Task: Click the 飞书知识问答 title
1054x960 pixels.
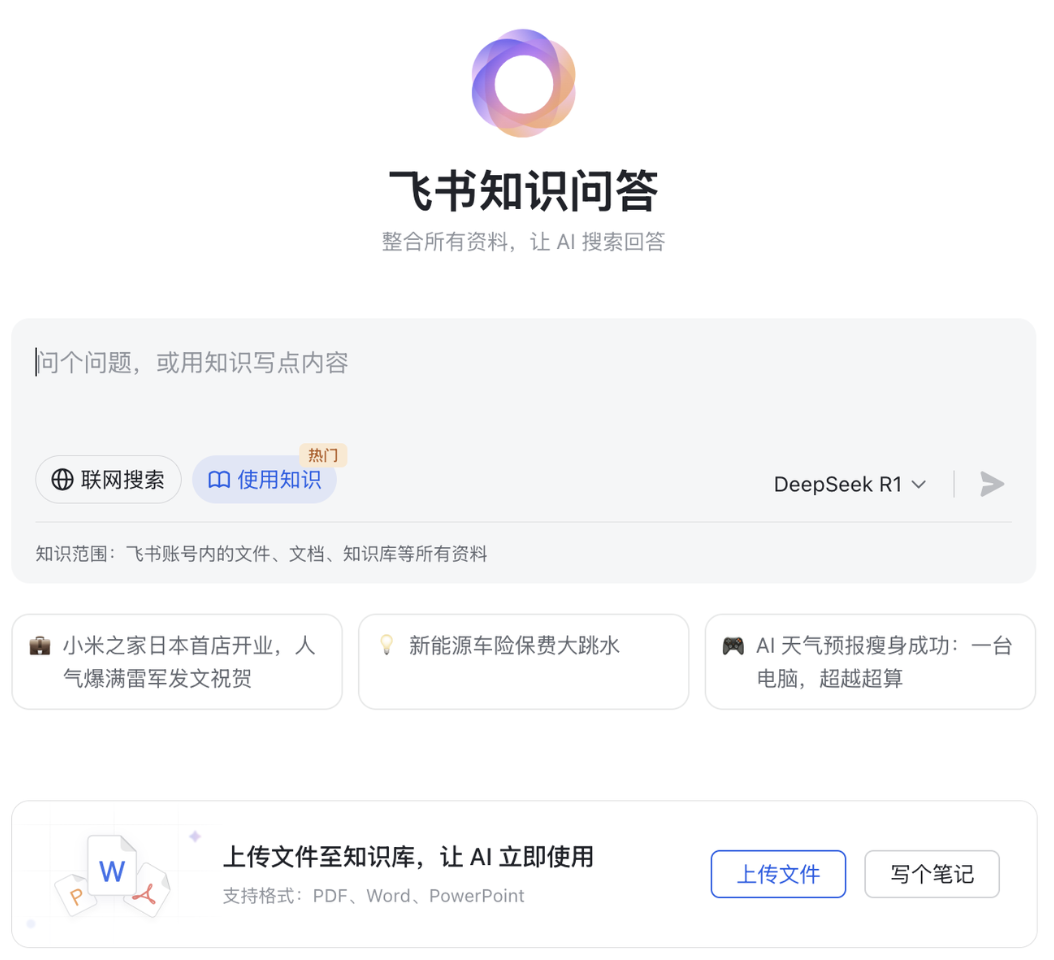Action: [x=524, y=191]
